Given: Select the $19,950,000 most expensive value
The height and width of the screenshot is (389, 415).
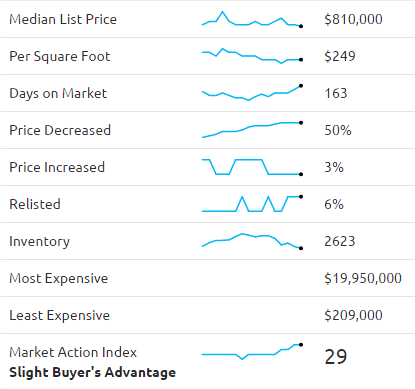Looking at the screenshot, I should tap(363, 278).
